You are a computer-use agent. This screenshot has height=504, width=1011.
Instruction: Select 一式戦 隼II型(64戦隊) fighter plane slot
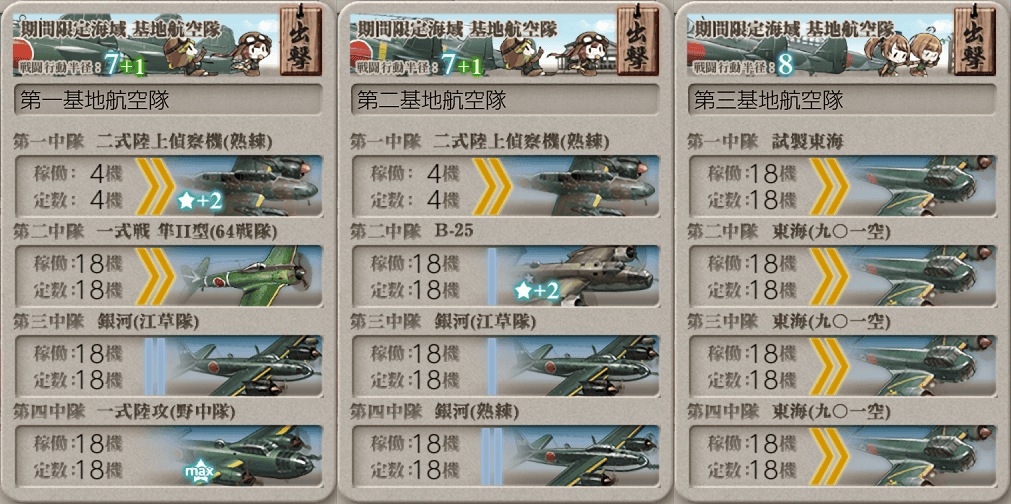168,275
